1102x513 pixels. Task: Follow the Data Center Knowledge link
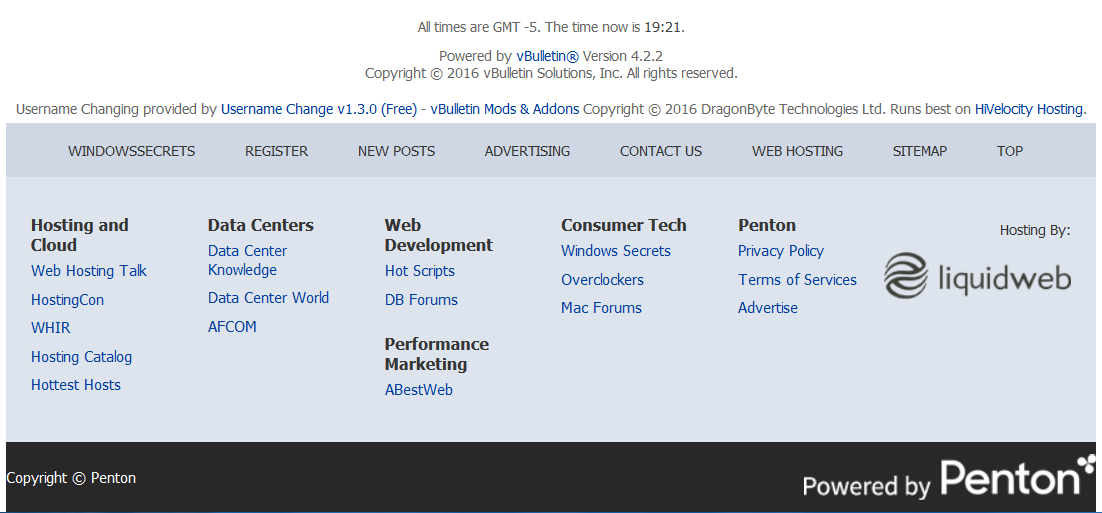pyautogui.click(x=247, y=260)
